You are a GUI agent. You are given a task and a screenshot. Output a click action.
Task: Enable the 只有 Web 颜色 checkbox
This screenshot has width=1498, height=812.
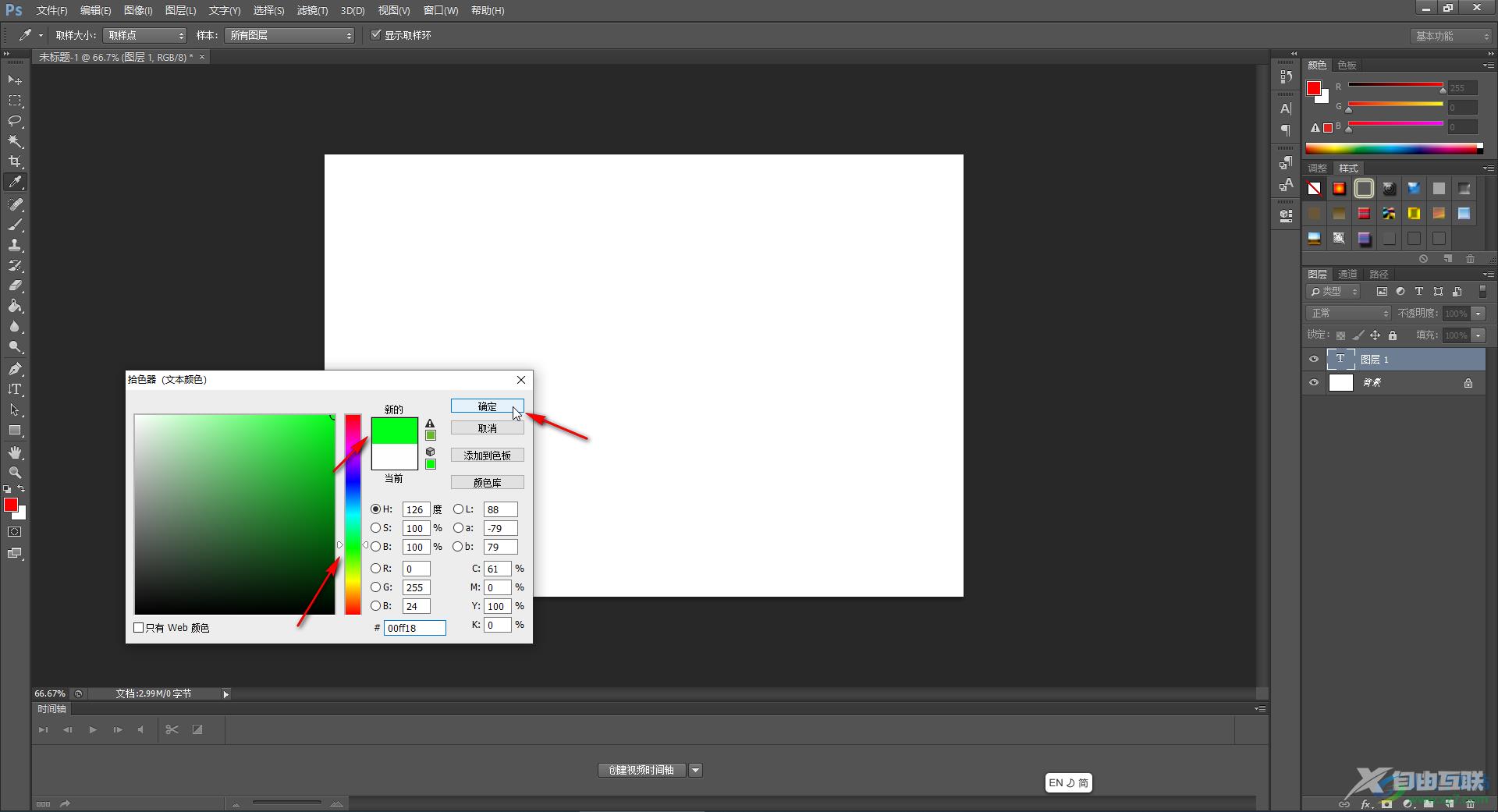click(139, 627)
